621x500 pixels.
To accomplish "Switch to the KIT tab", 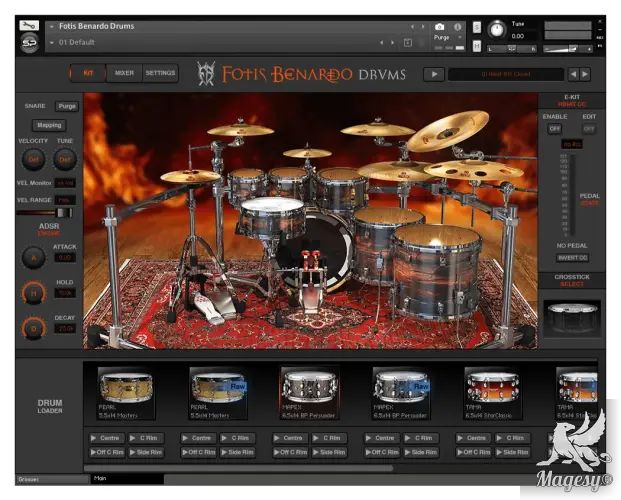I will pos(88,73).
